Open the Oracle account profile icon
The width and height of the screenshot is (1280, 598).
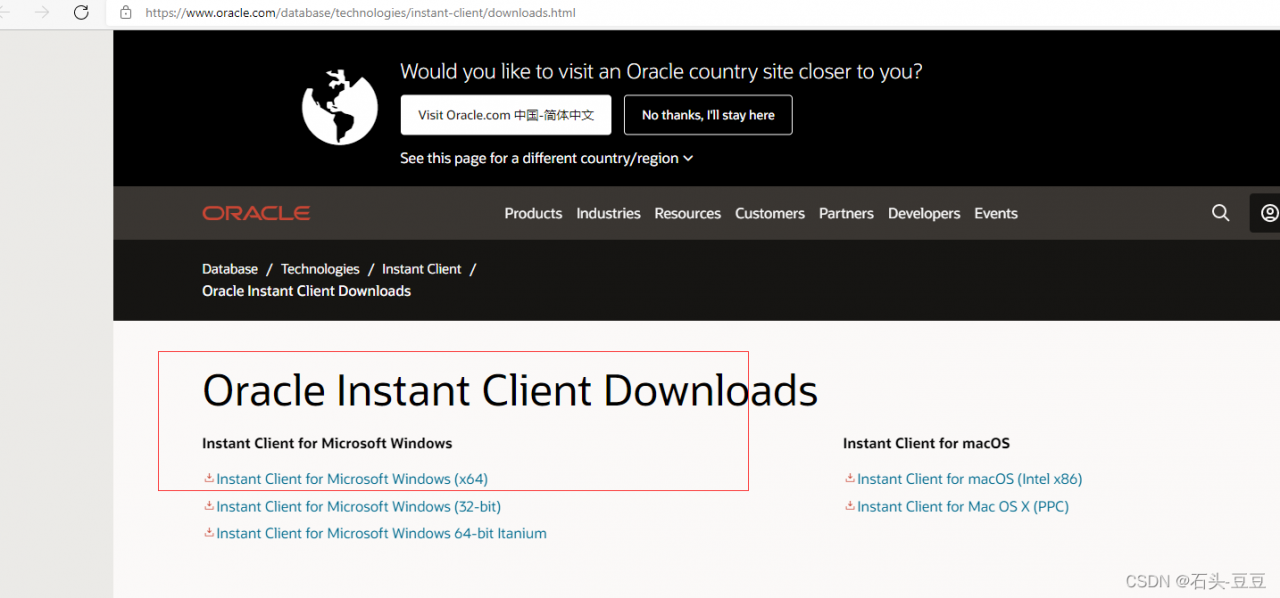(x=1269, y=213)
